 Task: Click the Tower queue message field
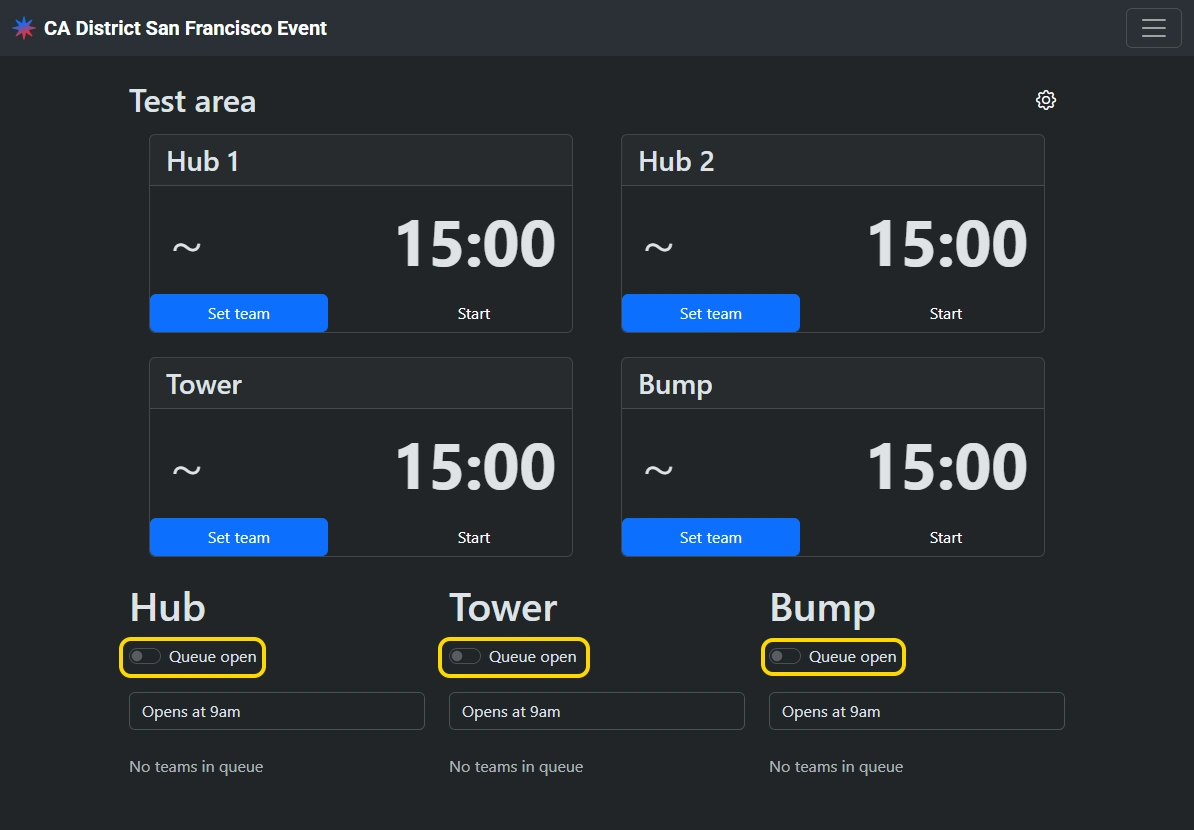coord(597,711)
